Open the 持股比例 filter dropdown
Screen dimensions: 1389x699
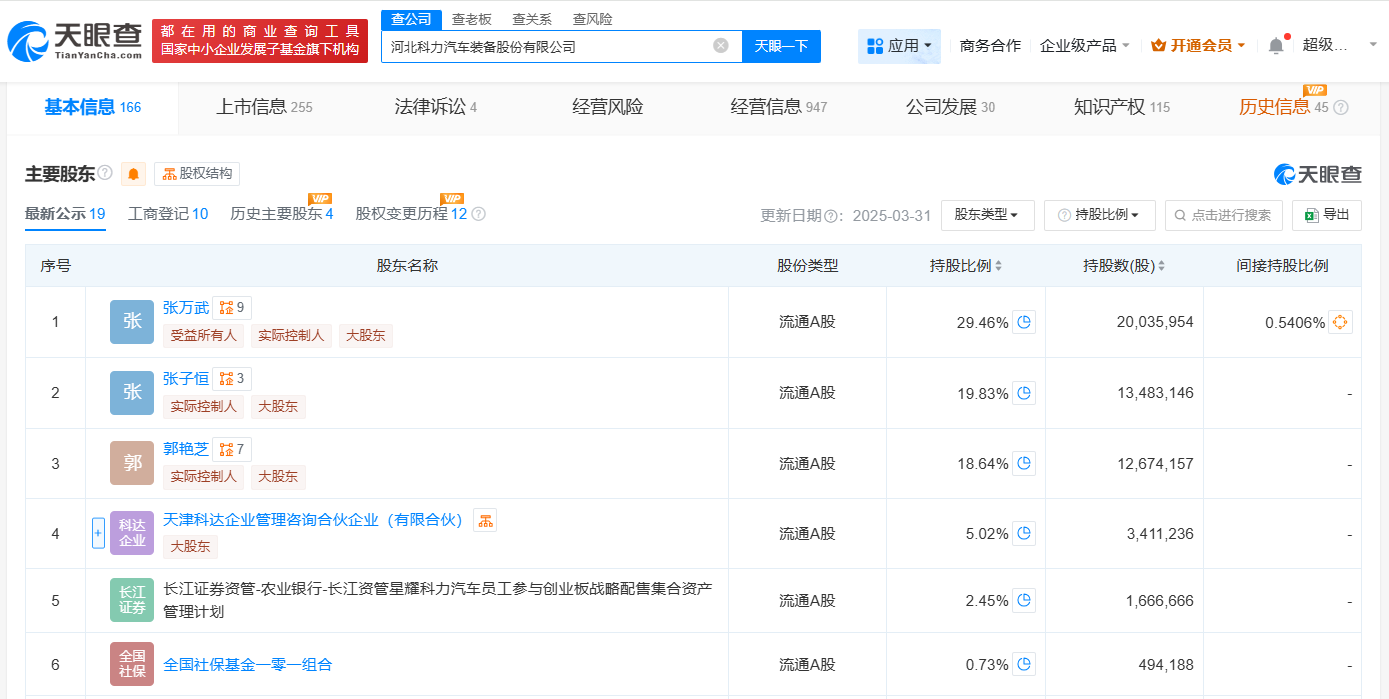point(1098,214)
